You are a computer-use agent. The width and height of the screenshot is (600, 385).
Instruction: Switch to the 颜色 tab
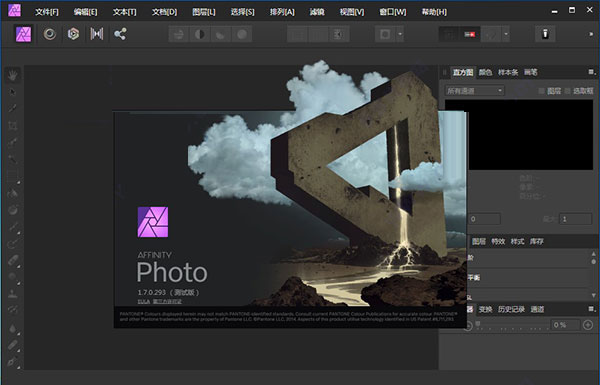pos(485,72)
